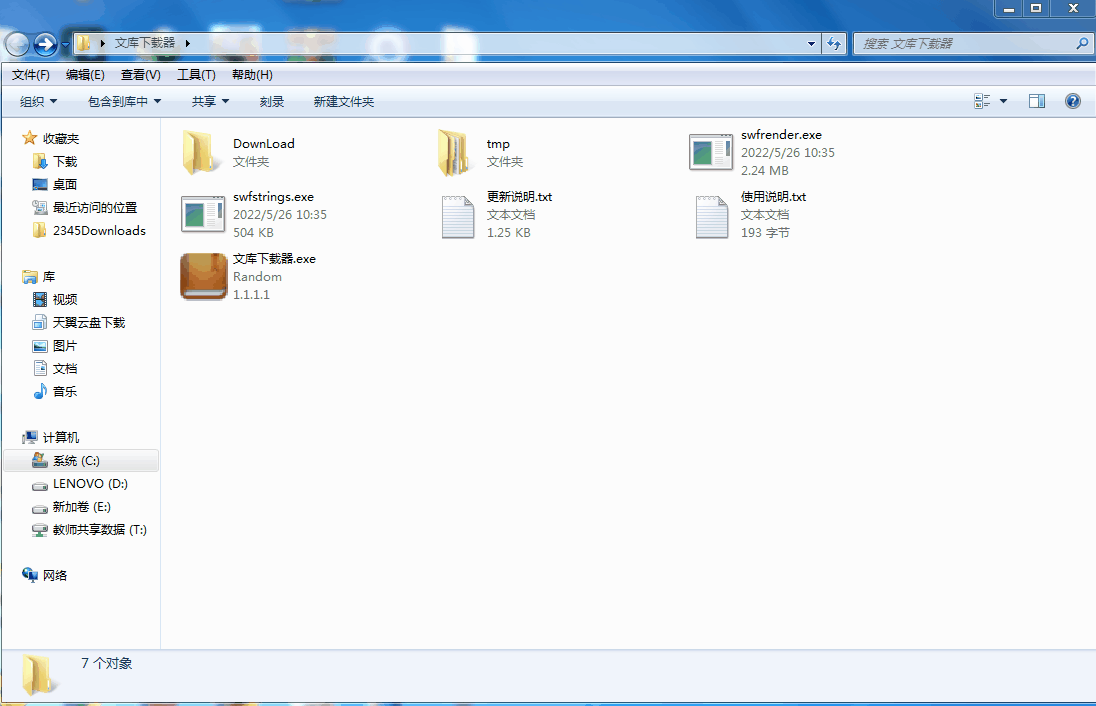Screen dimensions: 1096x706
Task: Click the 新建文件夹 button
Action: [343, 102]
